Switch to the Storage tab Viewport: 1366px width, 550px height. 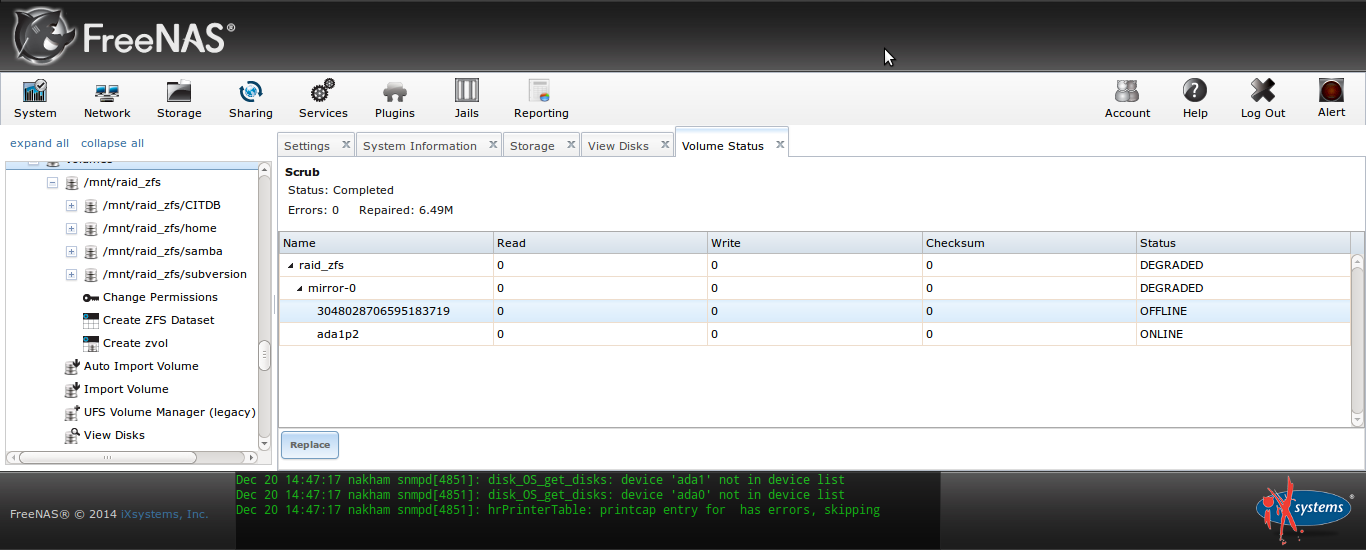coord(532,146)
